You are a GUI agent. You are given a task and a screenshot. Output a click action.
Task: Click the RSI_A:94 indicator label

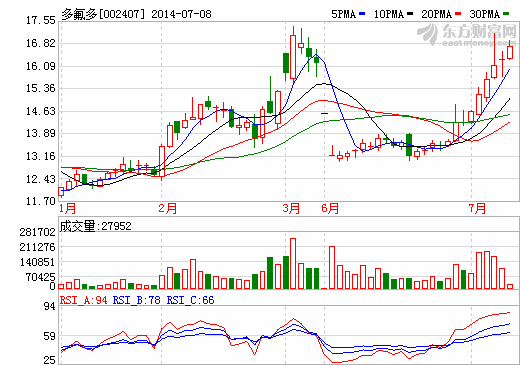pyautogui.click(x=84, y=300)
